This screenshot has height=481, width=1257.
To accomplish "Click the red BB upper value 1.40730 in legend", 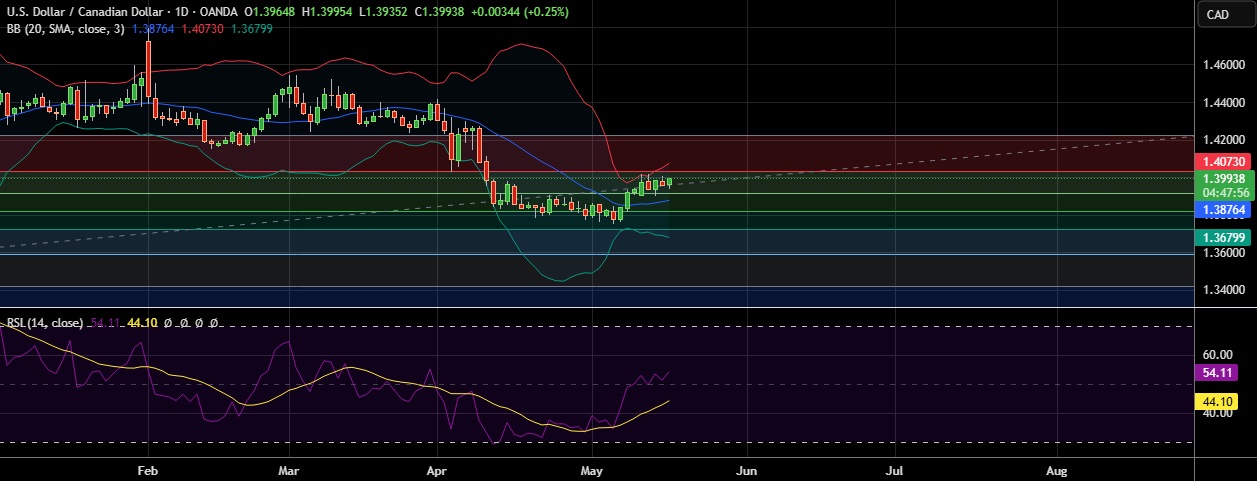I will pyautogui.click(x=203, y=29).
